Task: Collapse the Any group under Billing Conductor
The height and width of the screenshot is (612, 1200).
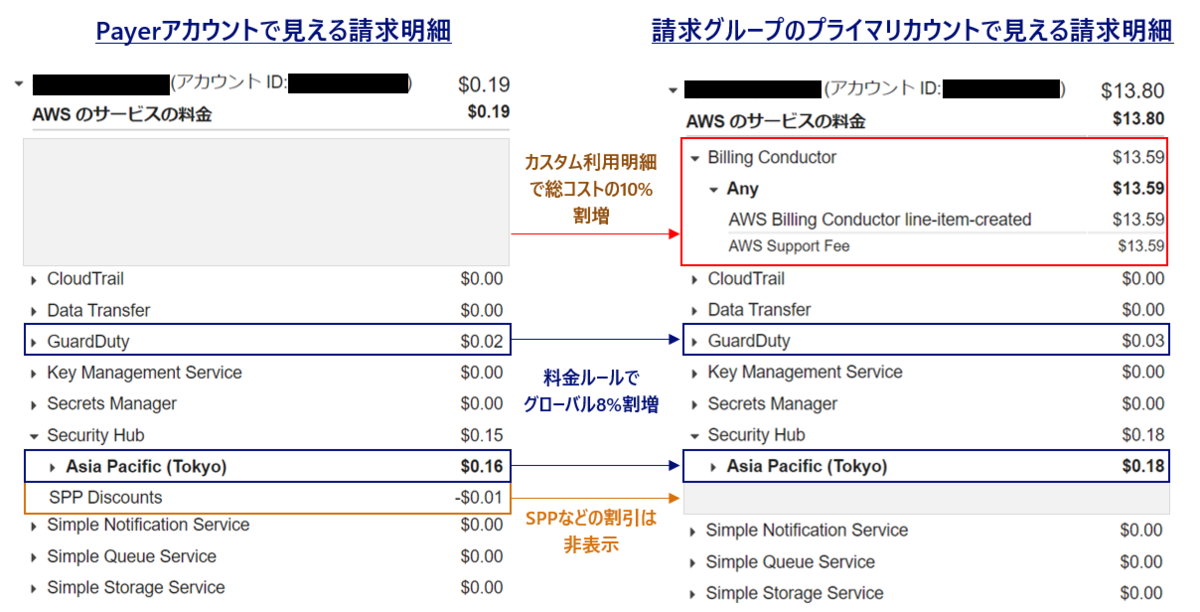Action: (714, 188)
